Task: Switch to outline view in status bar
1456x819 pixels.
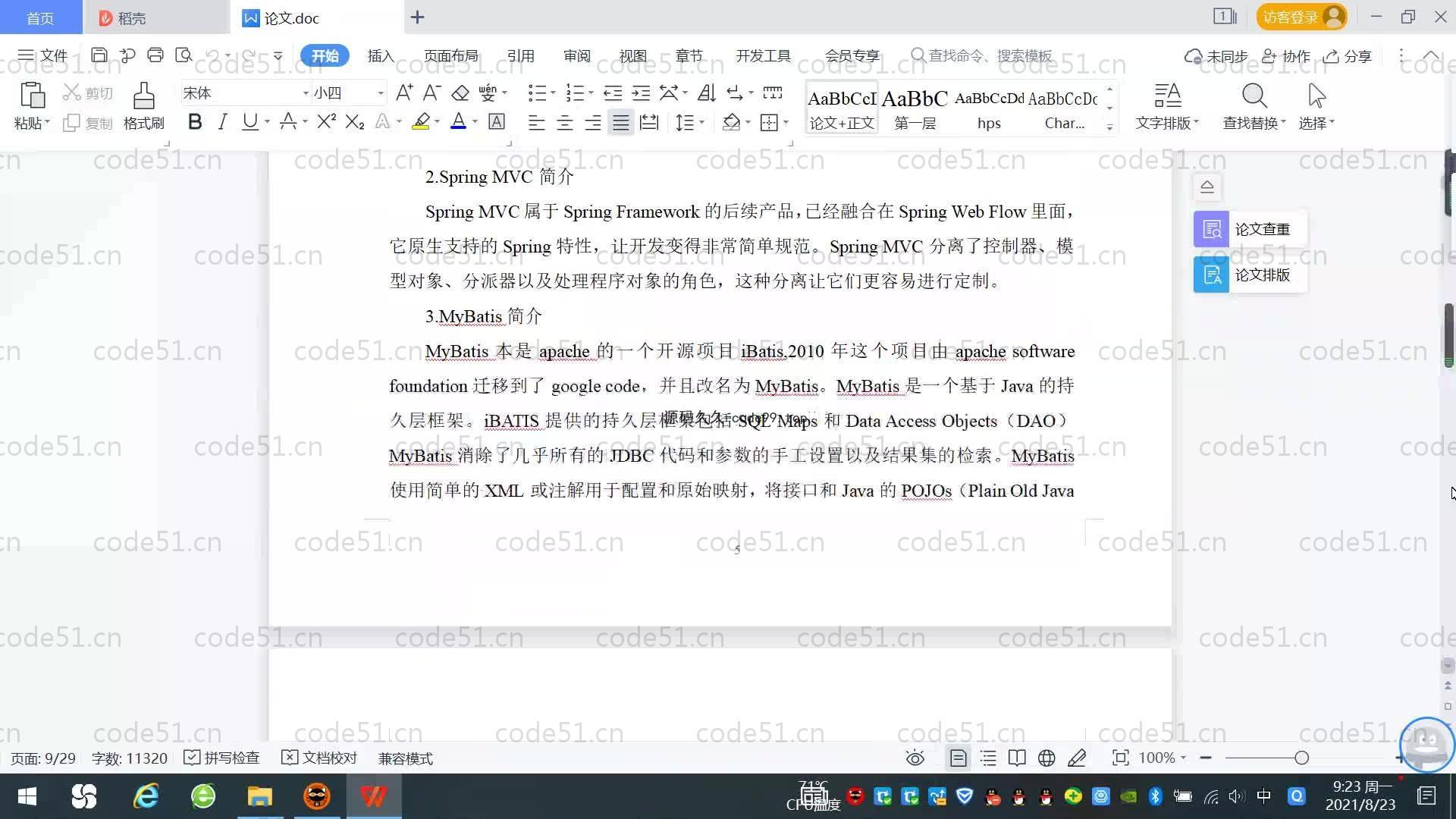Action: pyautogui.click(x=988, y=758)
